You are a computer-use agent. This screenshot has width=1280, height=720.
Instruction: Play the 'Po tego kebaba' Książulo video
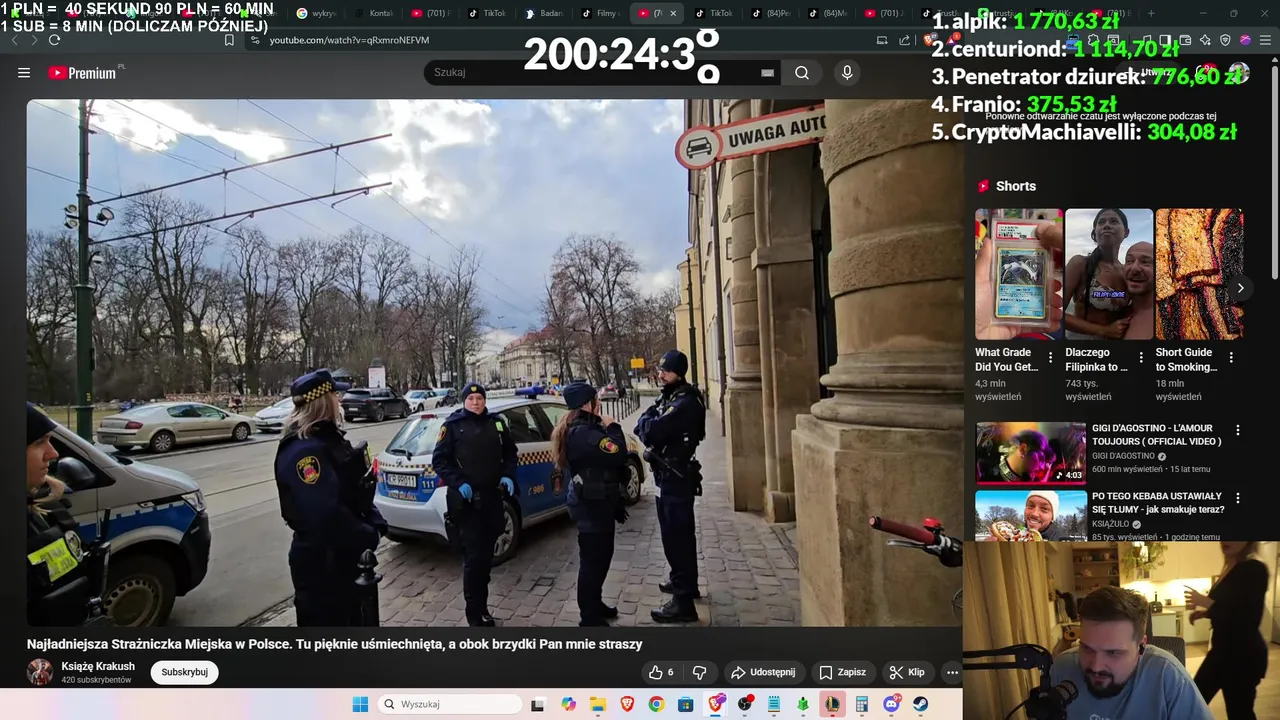point(1030,515)
